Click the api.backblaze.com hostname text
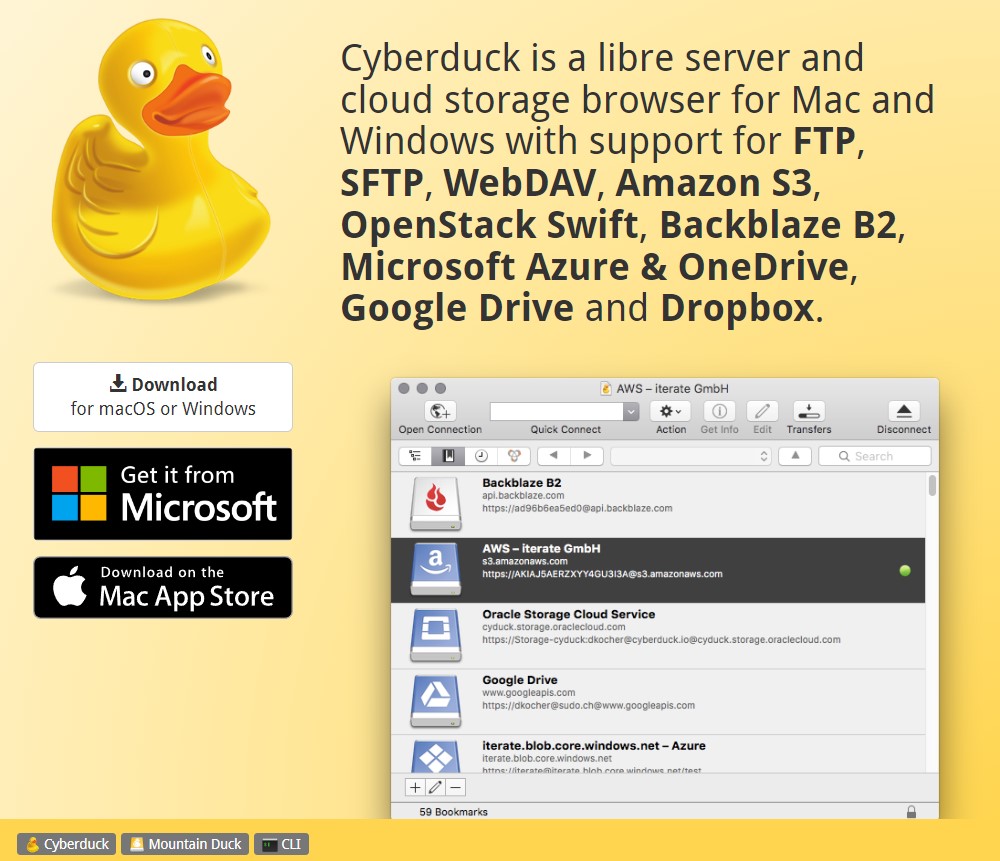Viewport: 1000px width, 861px height. (x=523, y=496)
